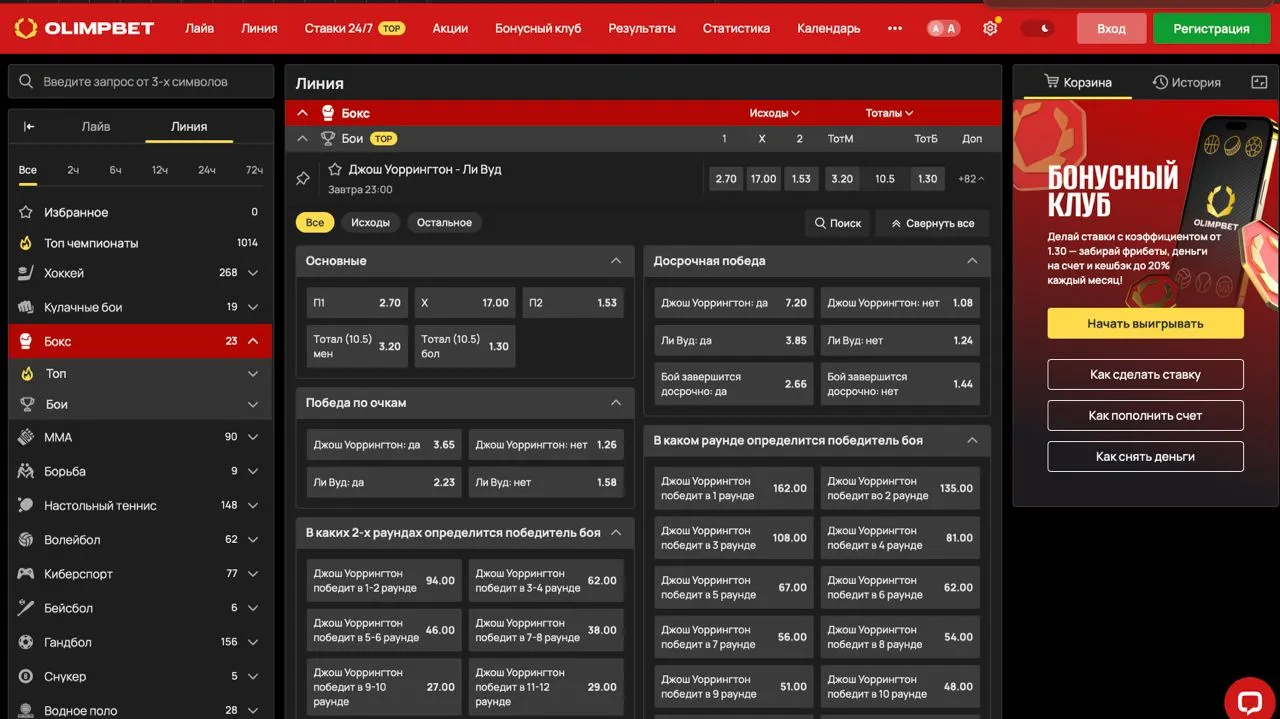Collapse the Бокс sidebar category chevron
The width and height of the screenshot is (1280, 719).
pyautogui.click(x=253, y=341)
